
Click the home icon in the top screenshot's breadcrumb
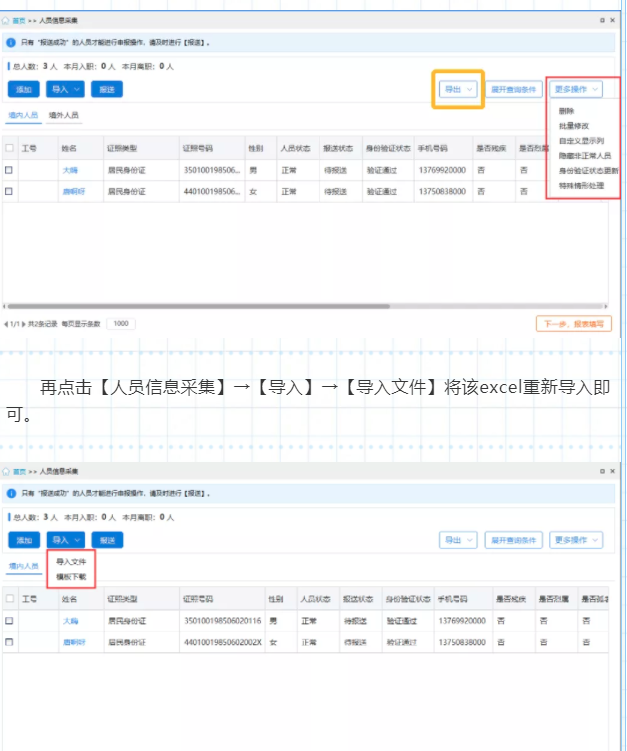click(7, 20)
